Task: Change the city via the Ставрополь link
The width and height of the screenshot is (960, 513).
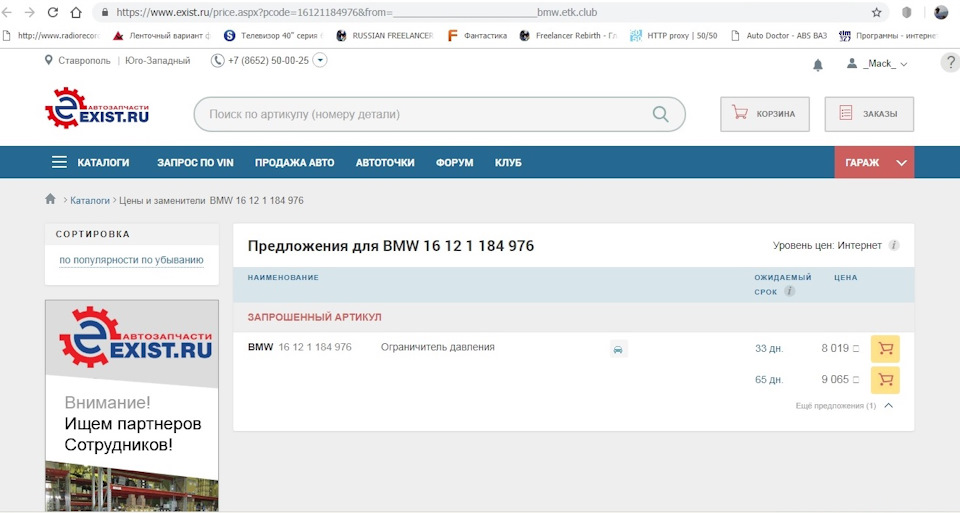Action: tap(84, 61)
